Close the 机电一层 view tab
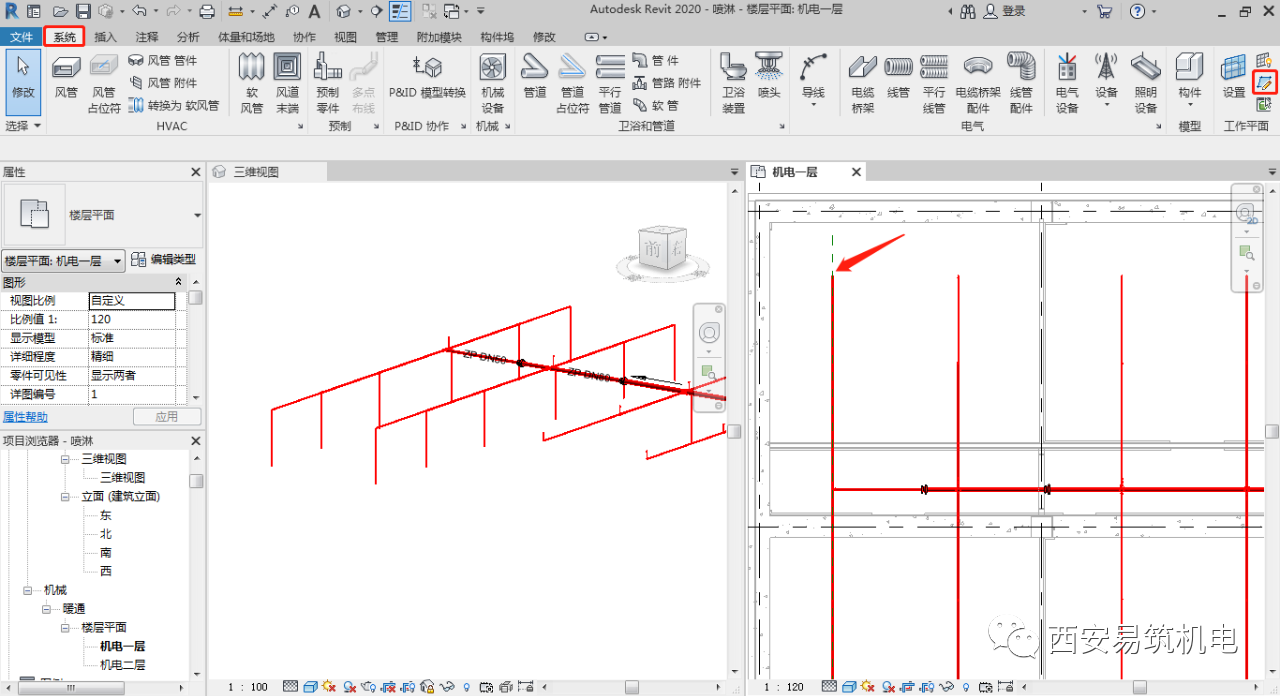The height and width of the screenshot is (696, 1280). (x=856, y=172)
